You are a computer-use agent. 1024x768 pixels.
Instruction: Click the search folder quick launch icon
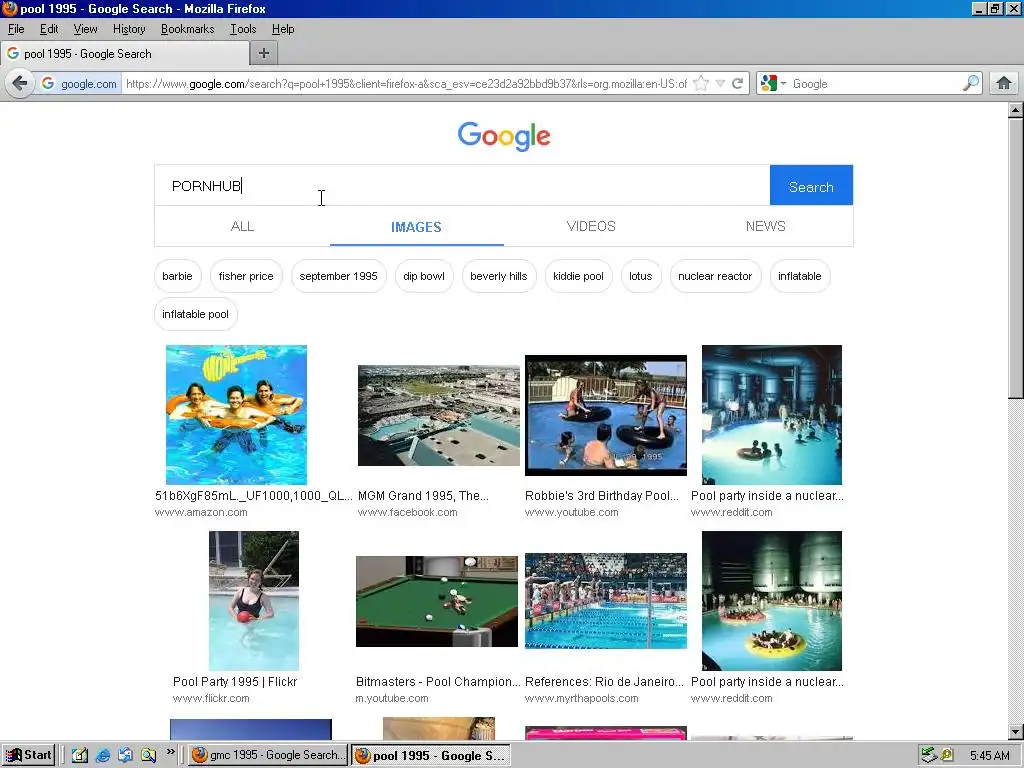pos(148,756)
